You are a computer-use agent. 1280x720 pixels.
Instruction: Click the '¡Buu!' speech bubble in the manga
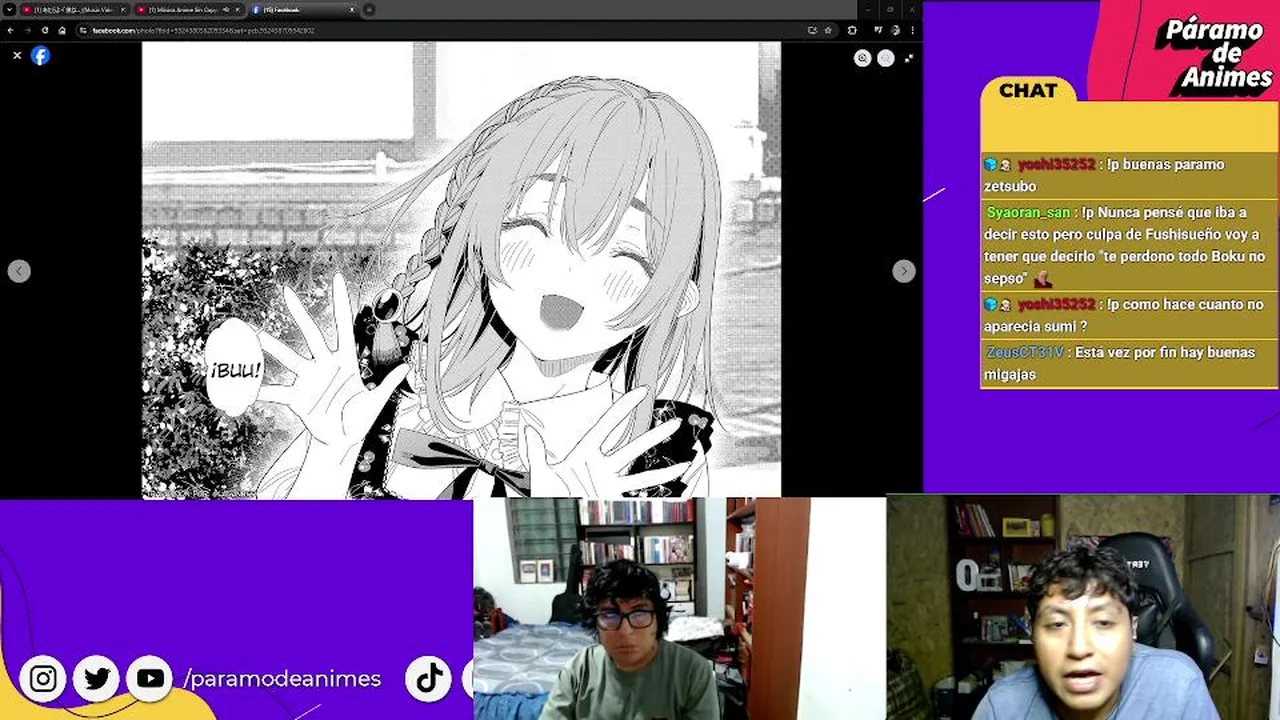click(x=235, y=369)
